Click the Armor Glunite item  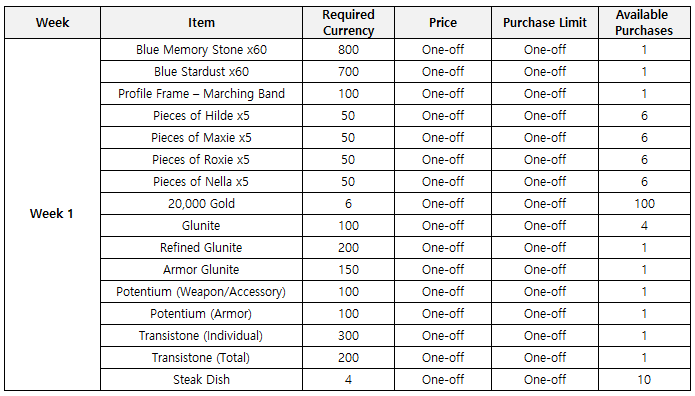pos(201,270)
